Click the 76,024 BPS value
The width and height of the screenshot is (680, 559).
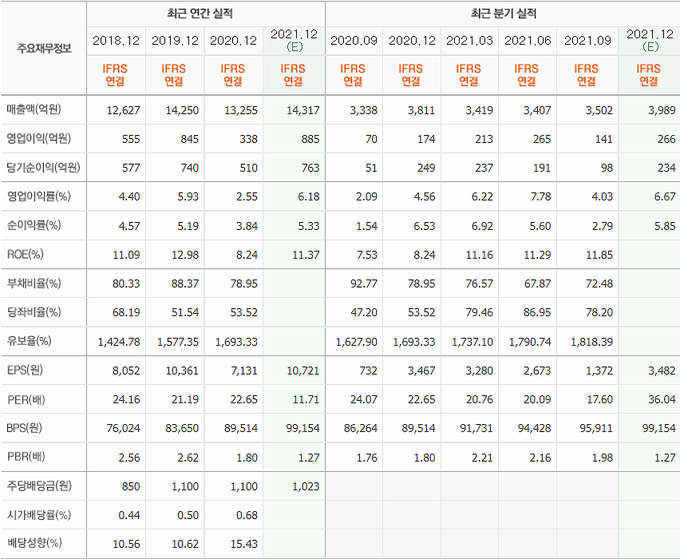(123, 428)
